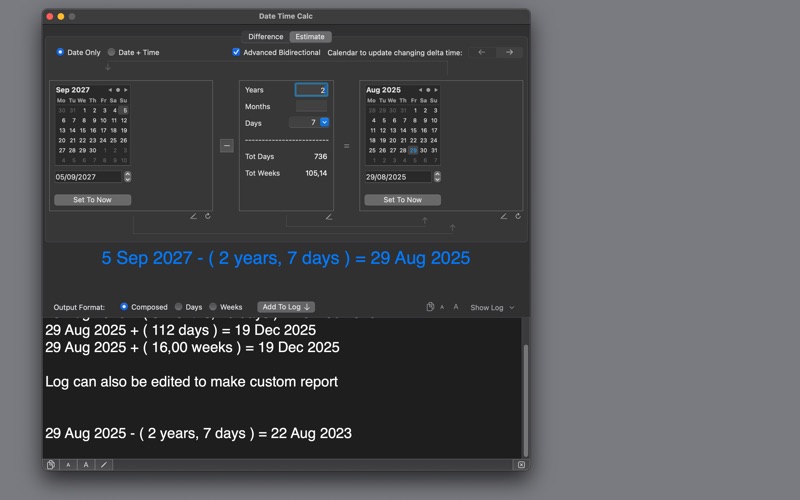800x500 pixels.
Task: Go to next month in Aug 2025 calendar
Action: point(436,90)
